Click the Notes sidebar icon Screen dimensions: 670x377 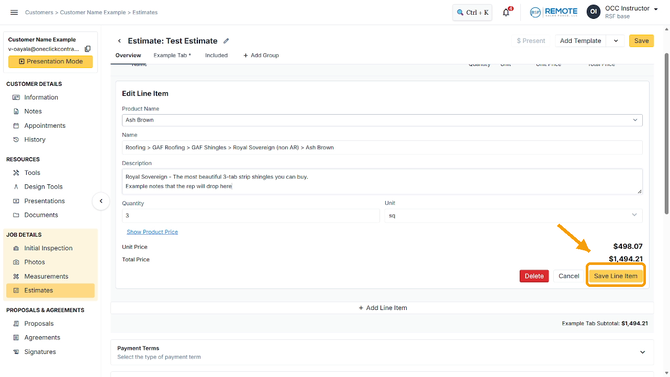(x=16, y=112)
